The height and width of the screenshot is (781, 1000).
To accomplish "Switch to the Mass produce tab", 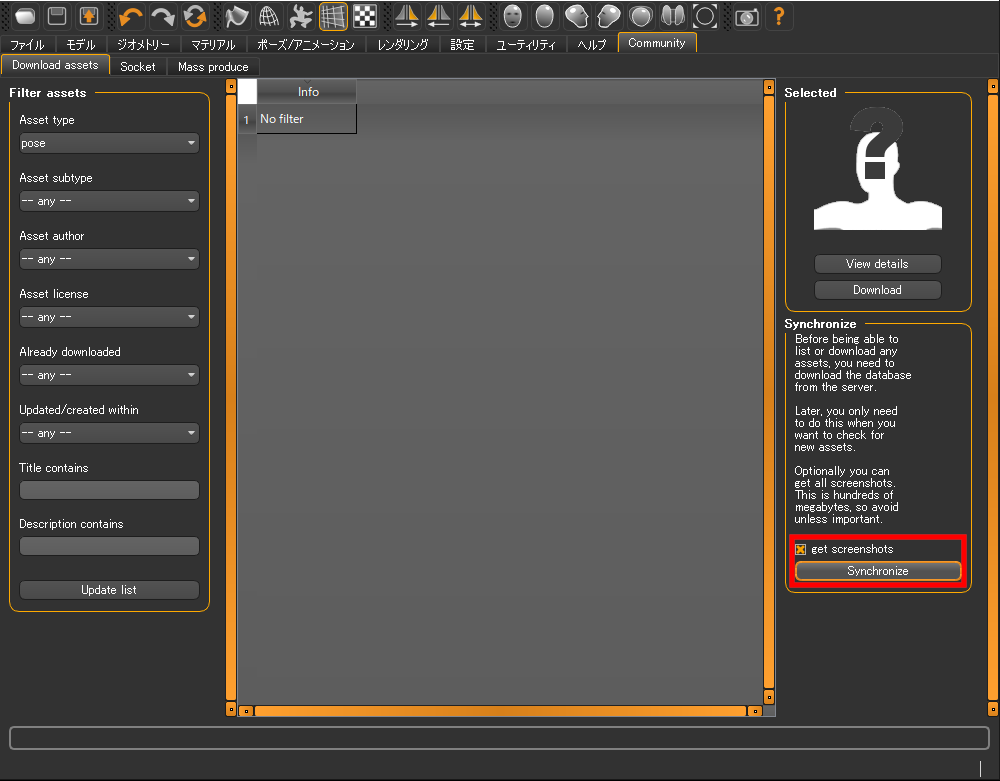I will click(x=212, y=66).
